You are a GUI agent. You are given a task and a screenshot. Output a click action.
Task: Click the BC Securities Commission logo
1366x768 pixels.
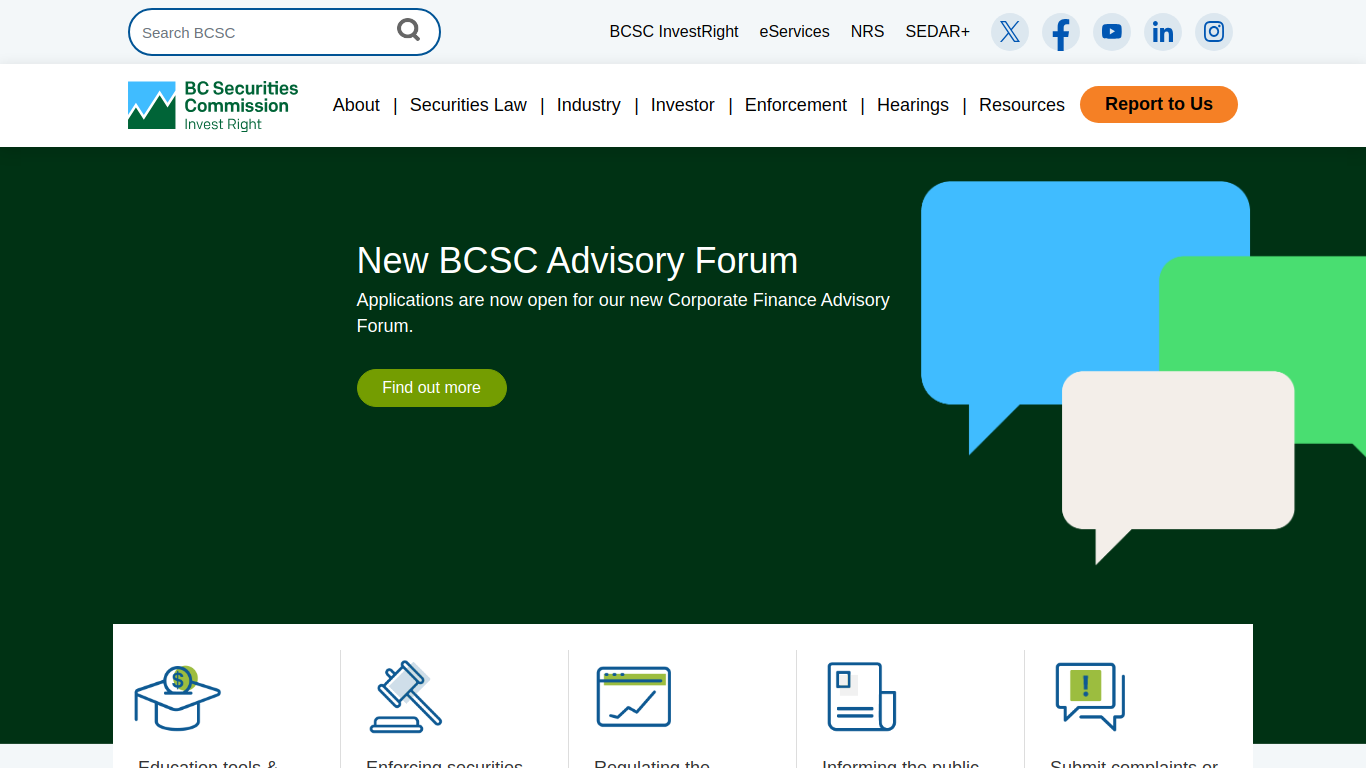pyautogui.click(x=213, y=105)
